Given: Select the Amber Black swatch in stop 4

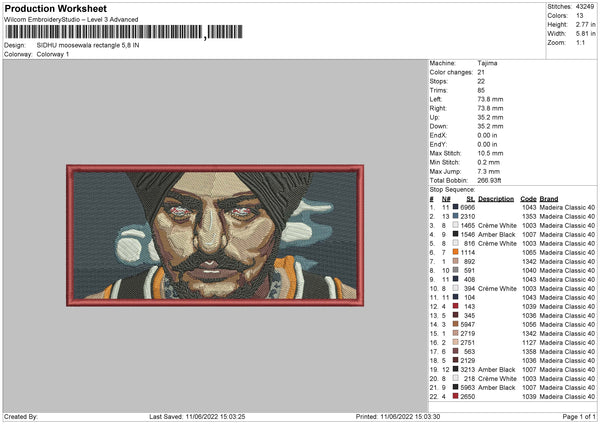Looking at the screenshot, I should 455,234.
